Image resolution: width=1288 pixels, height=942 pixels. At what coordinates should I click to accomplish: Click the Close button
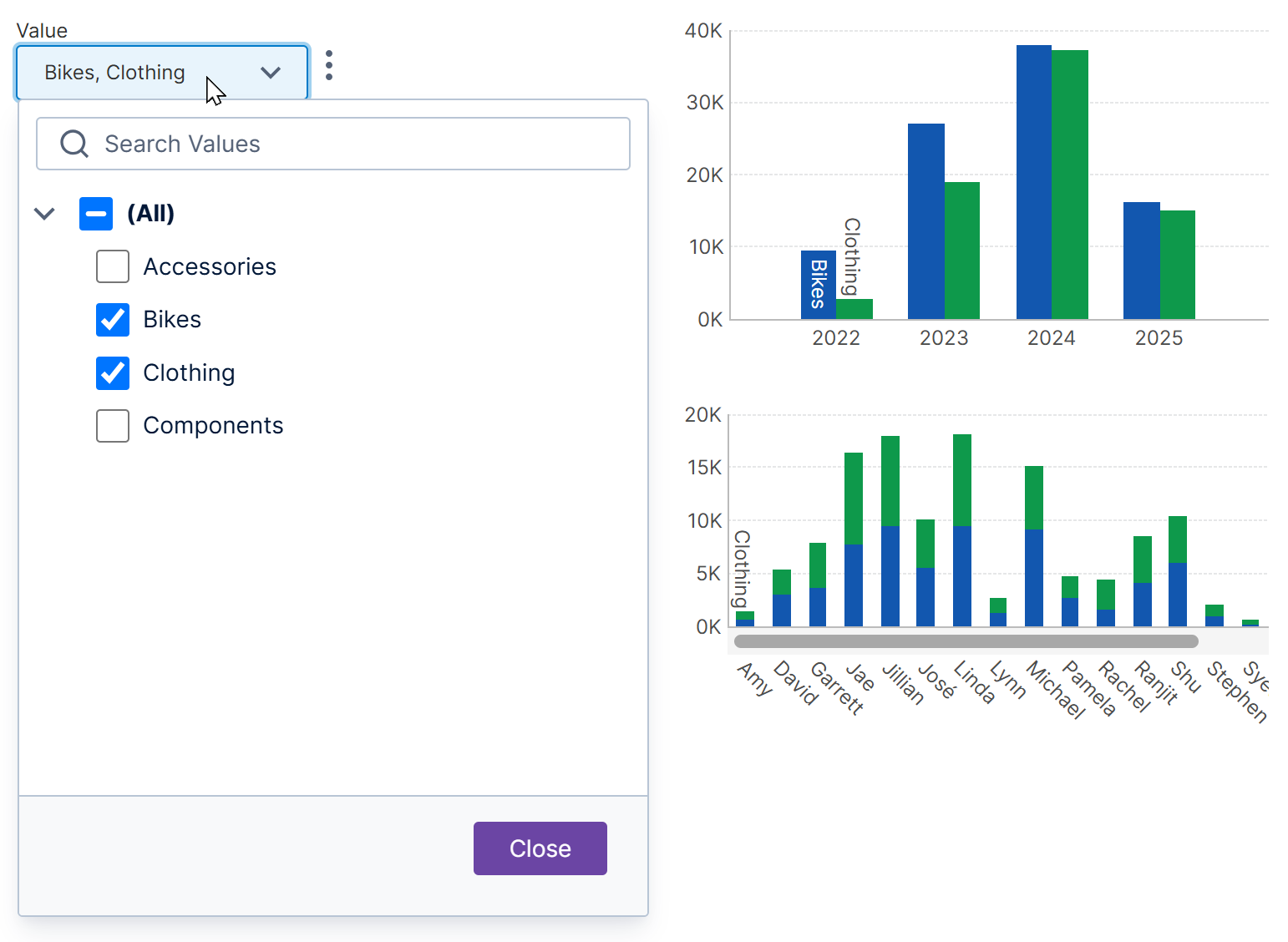click(x=540, y=848)
